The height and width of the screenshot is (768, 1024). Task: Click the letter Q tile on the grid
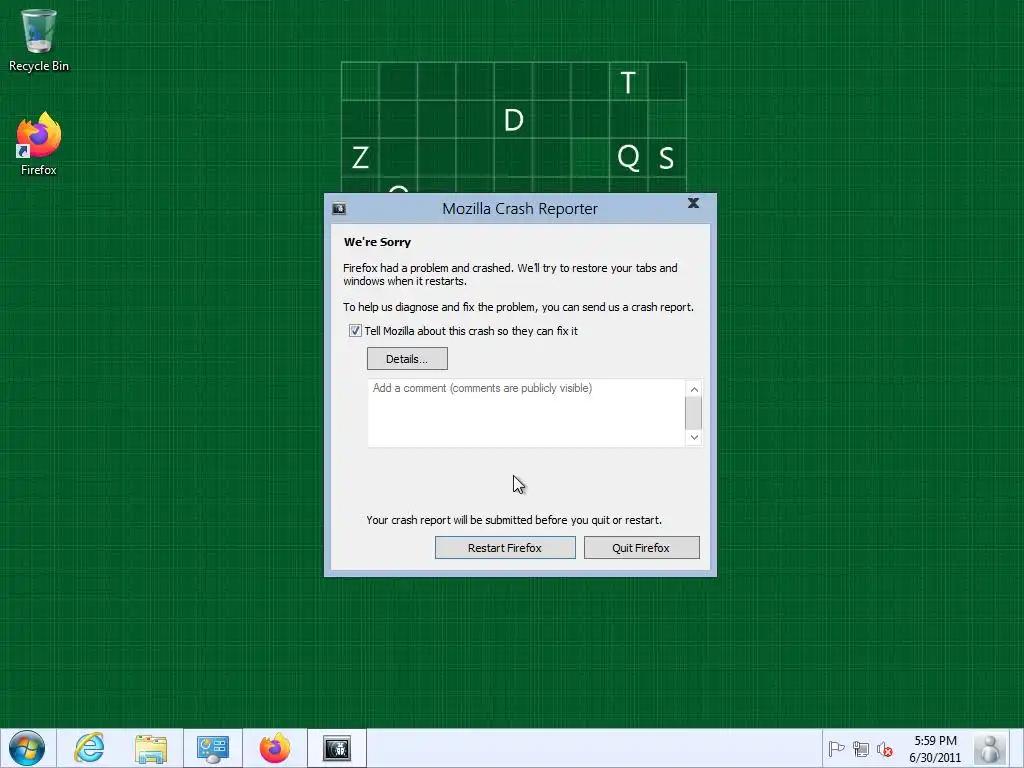(x=628, y=157)
